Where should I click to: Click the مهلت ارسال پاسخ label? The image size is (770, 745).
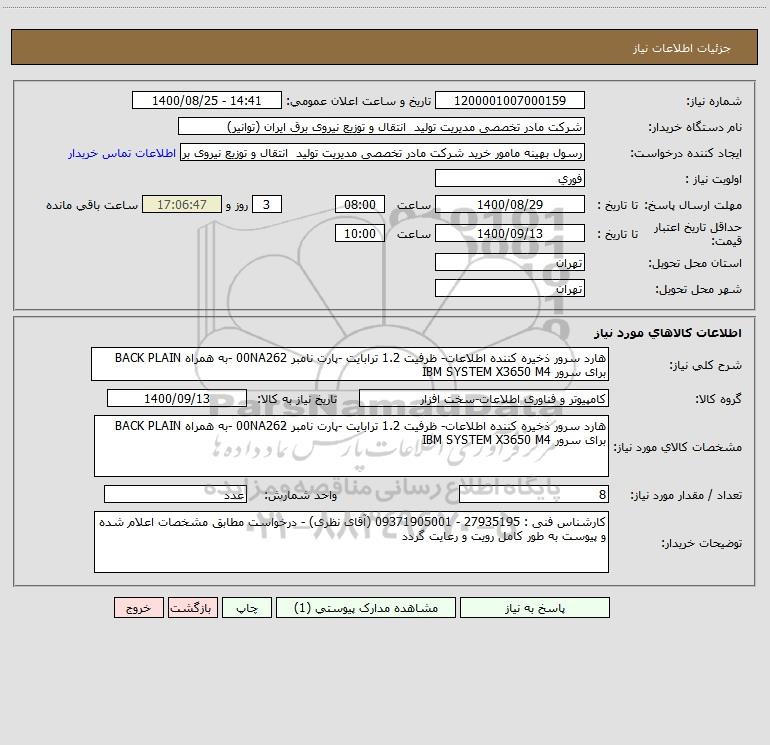(693, 205)
